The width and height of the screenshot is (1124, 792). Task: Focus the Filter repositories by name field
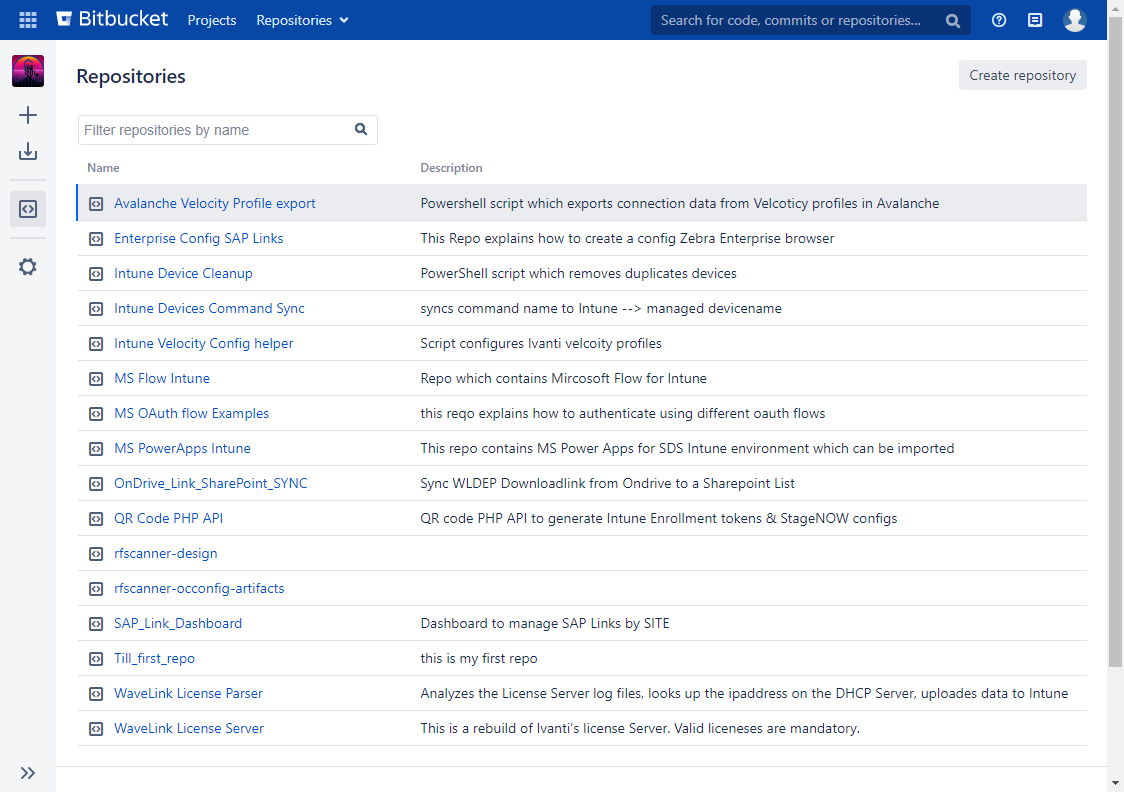pos(227,130)
